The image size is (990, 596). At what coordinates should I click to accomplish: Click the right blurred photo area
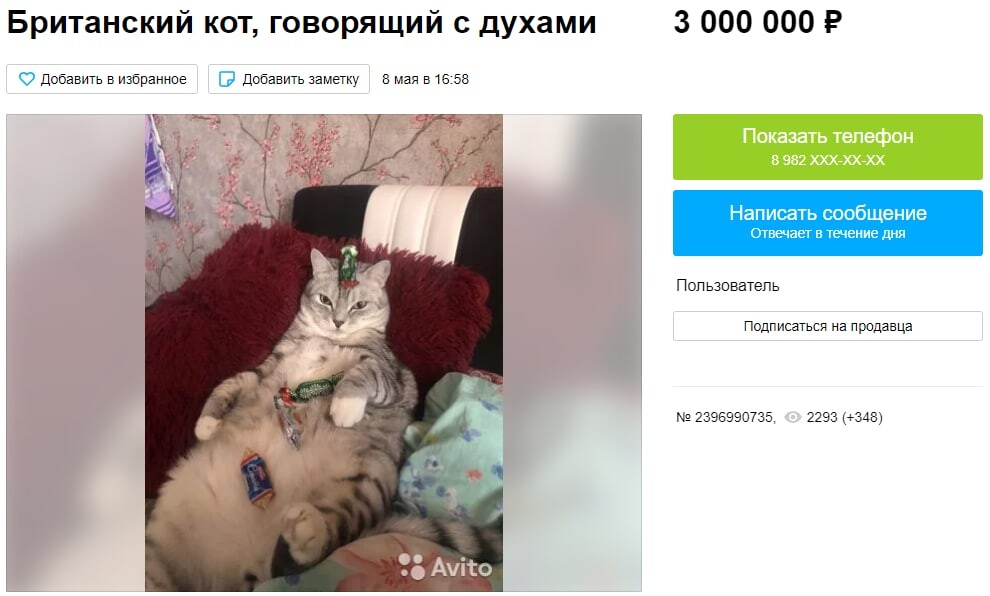572,353
